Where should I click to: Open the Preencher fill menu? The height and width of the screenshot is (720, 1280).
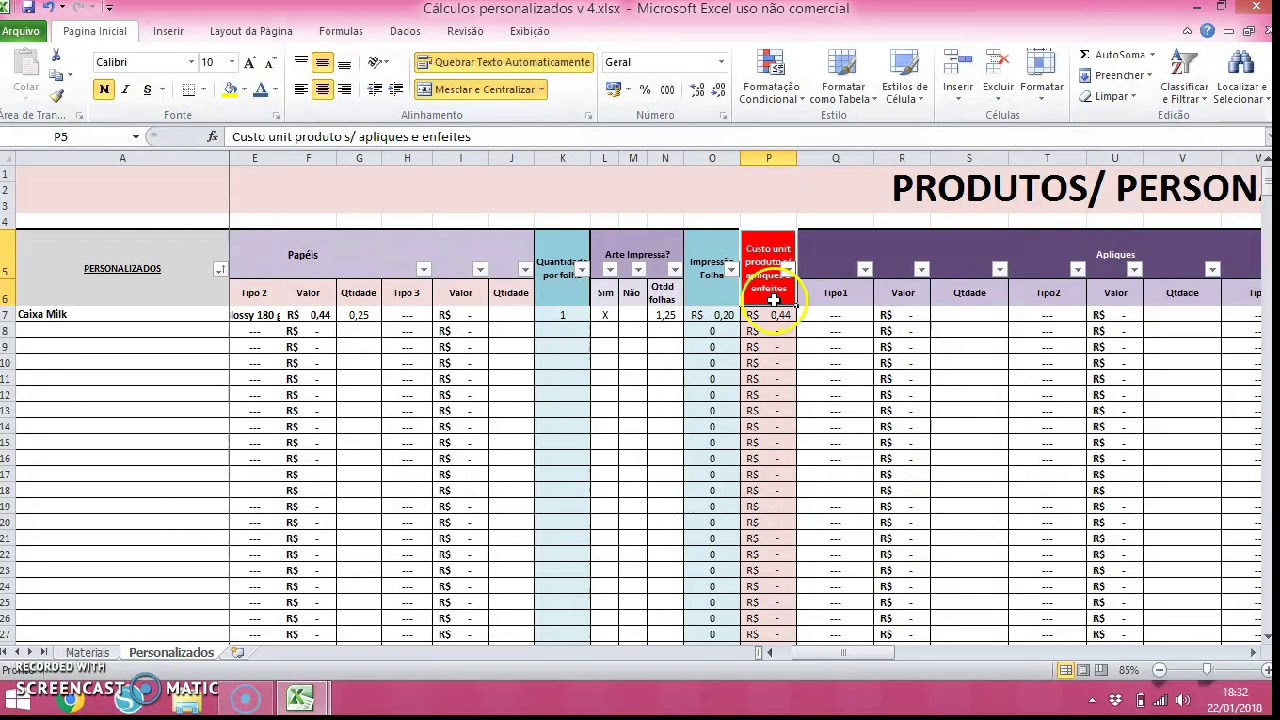pos(1114,76)
